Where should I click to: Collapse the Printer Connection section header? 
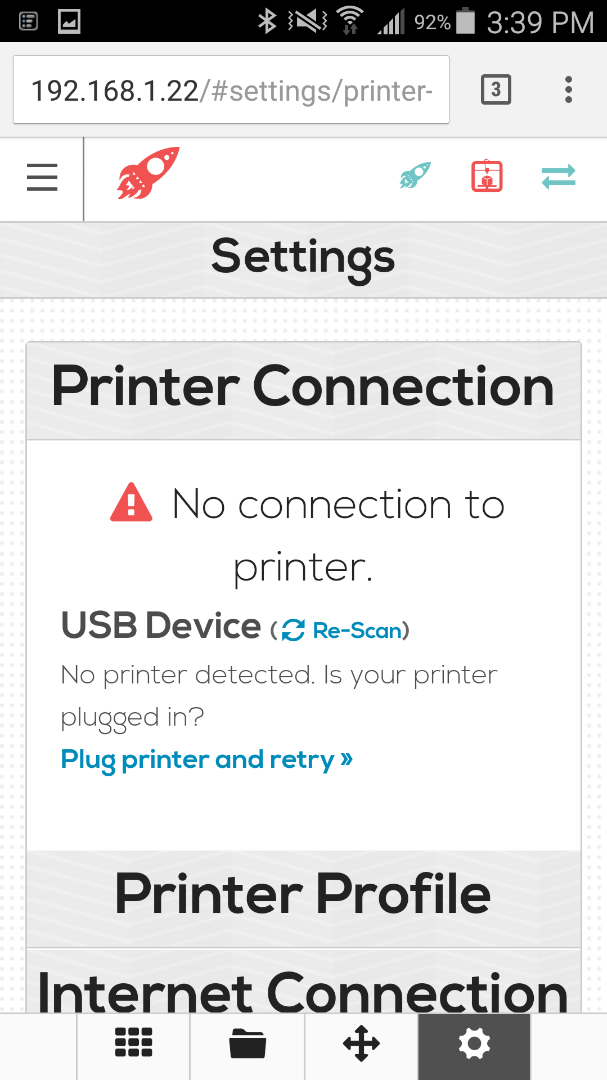(x=303, y=391)
